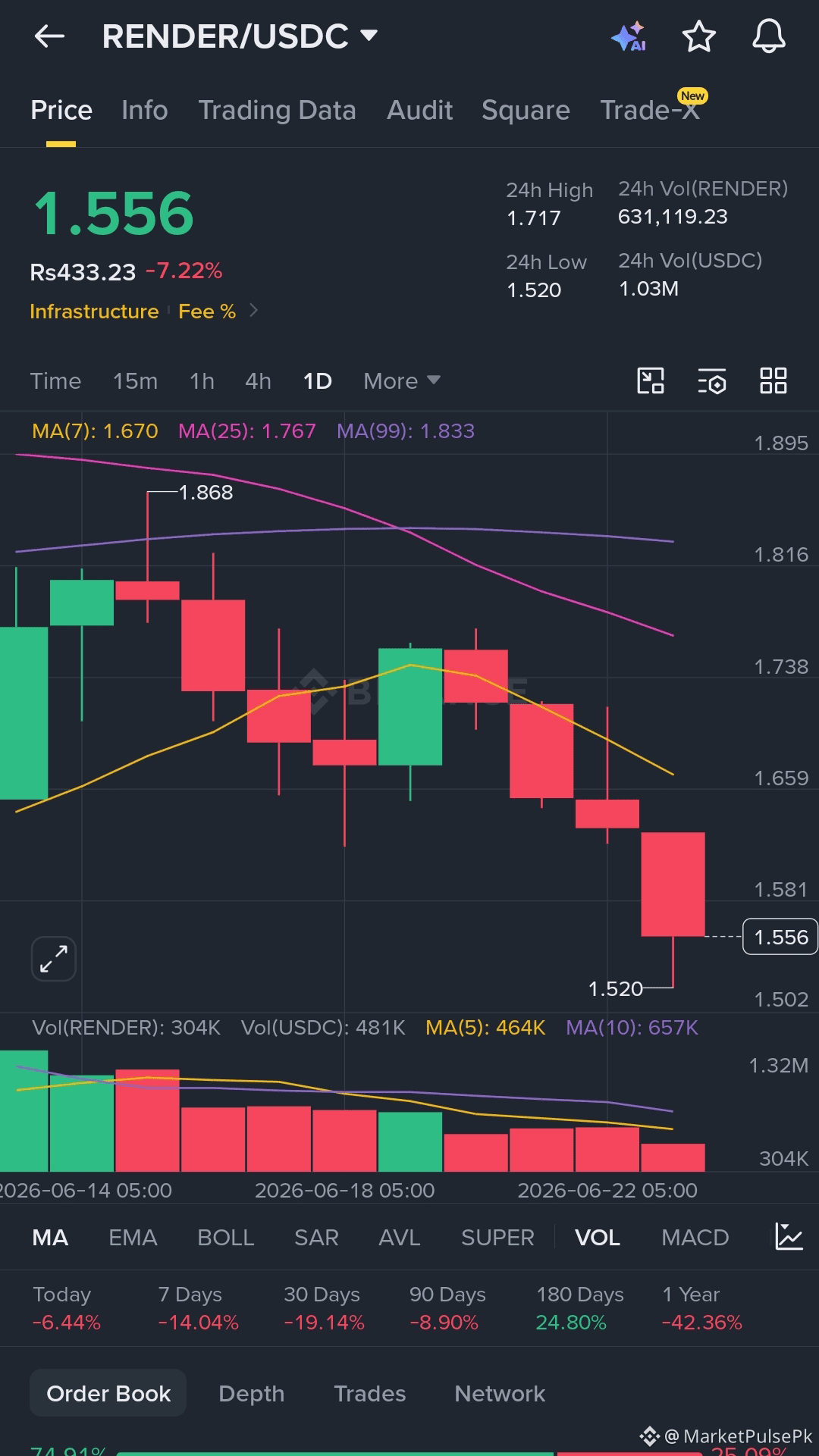Select the Time chart interval
The width and height of the screenshot is (819, 1456).
pyautogui.click(x=55, y=380)
